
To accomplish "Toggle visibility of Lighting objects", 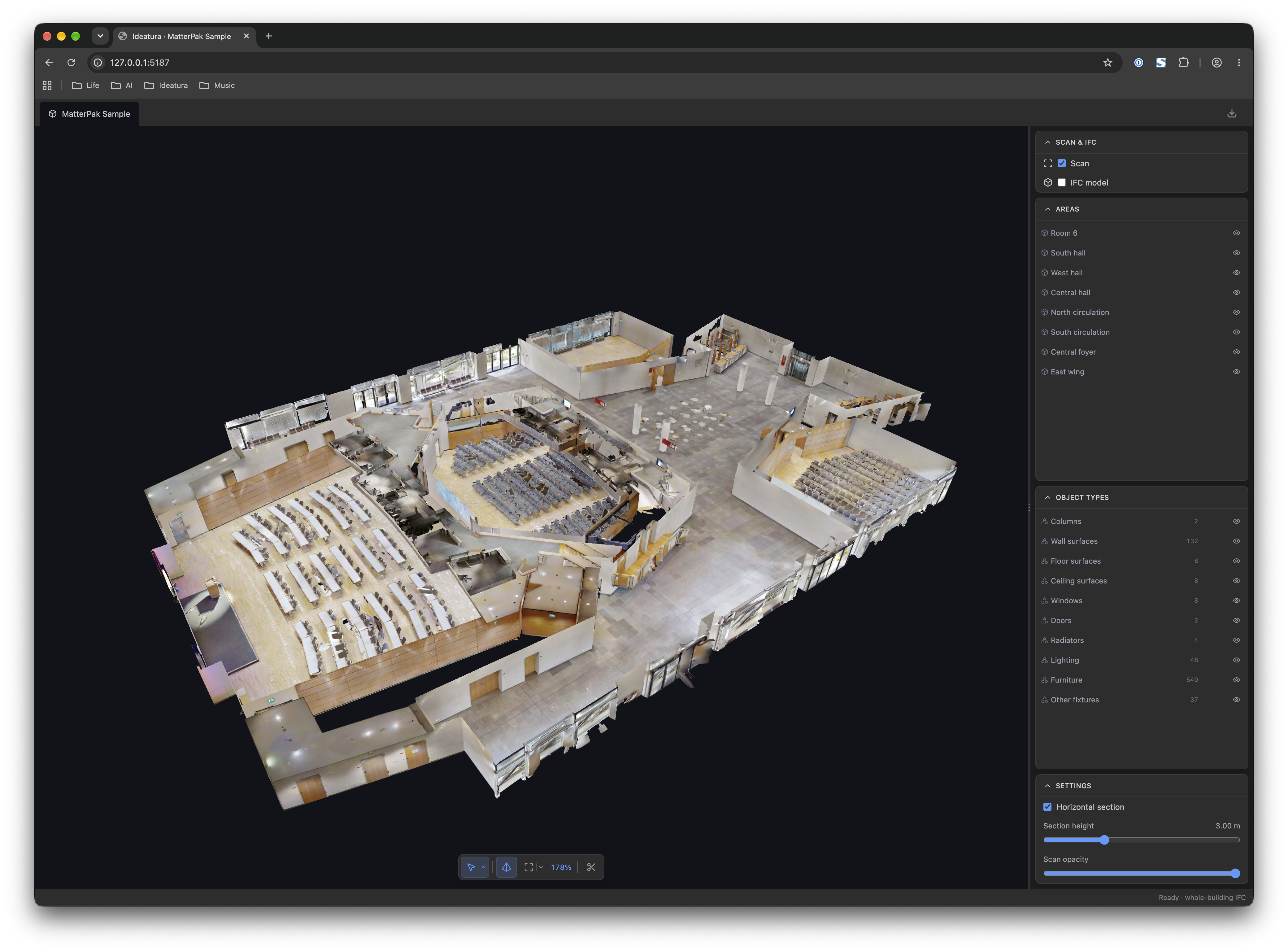I will [1236, 660].
